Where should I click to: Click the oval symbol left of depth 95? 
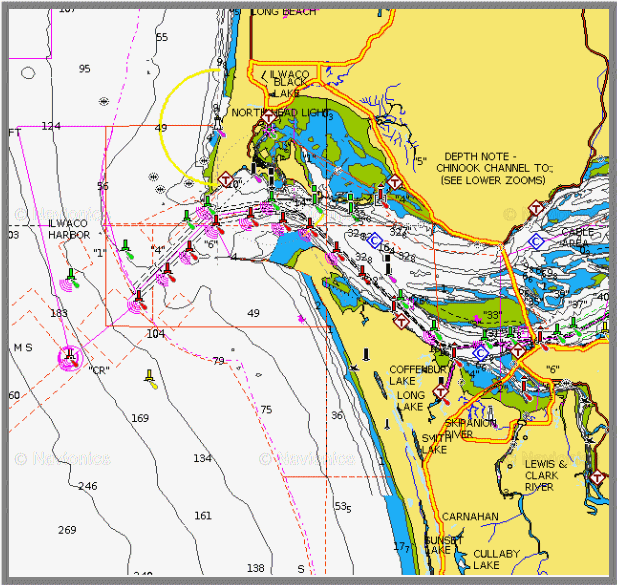pyautogui.click(x=28, y=73)
